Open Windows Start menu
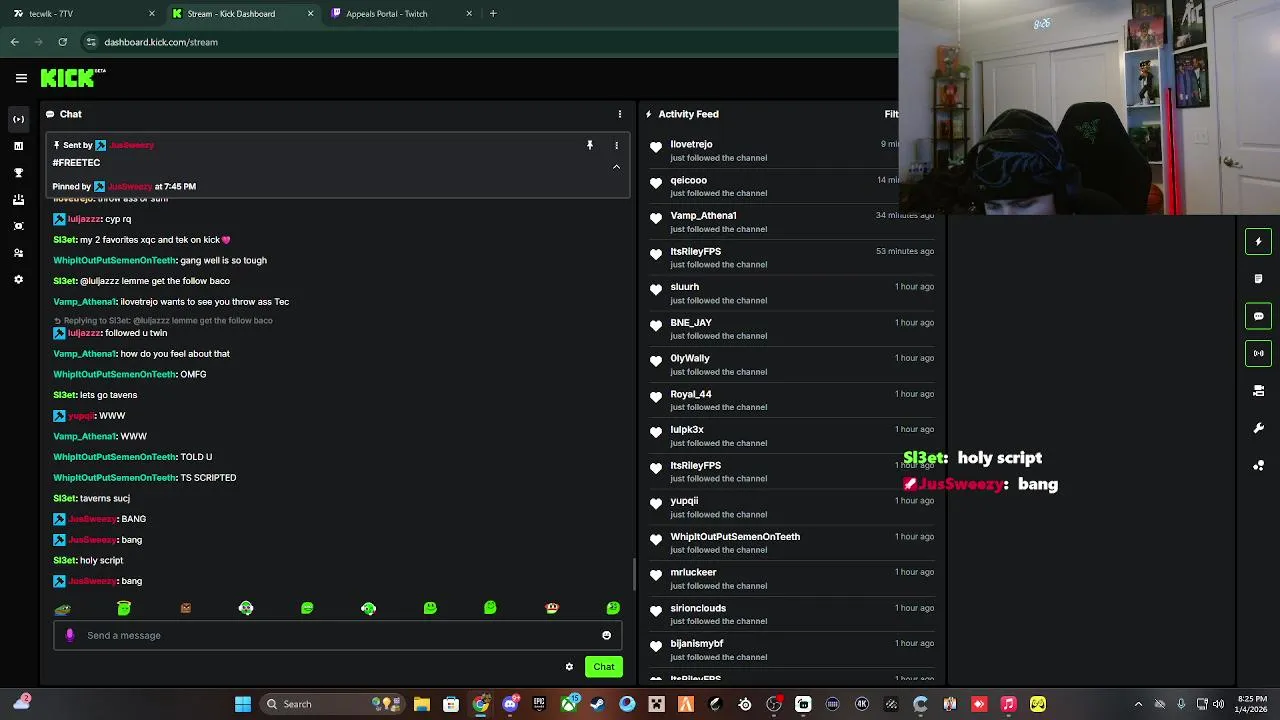Screen dimensions: 1280x720 243,704
